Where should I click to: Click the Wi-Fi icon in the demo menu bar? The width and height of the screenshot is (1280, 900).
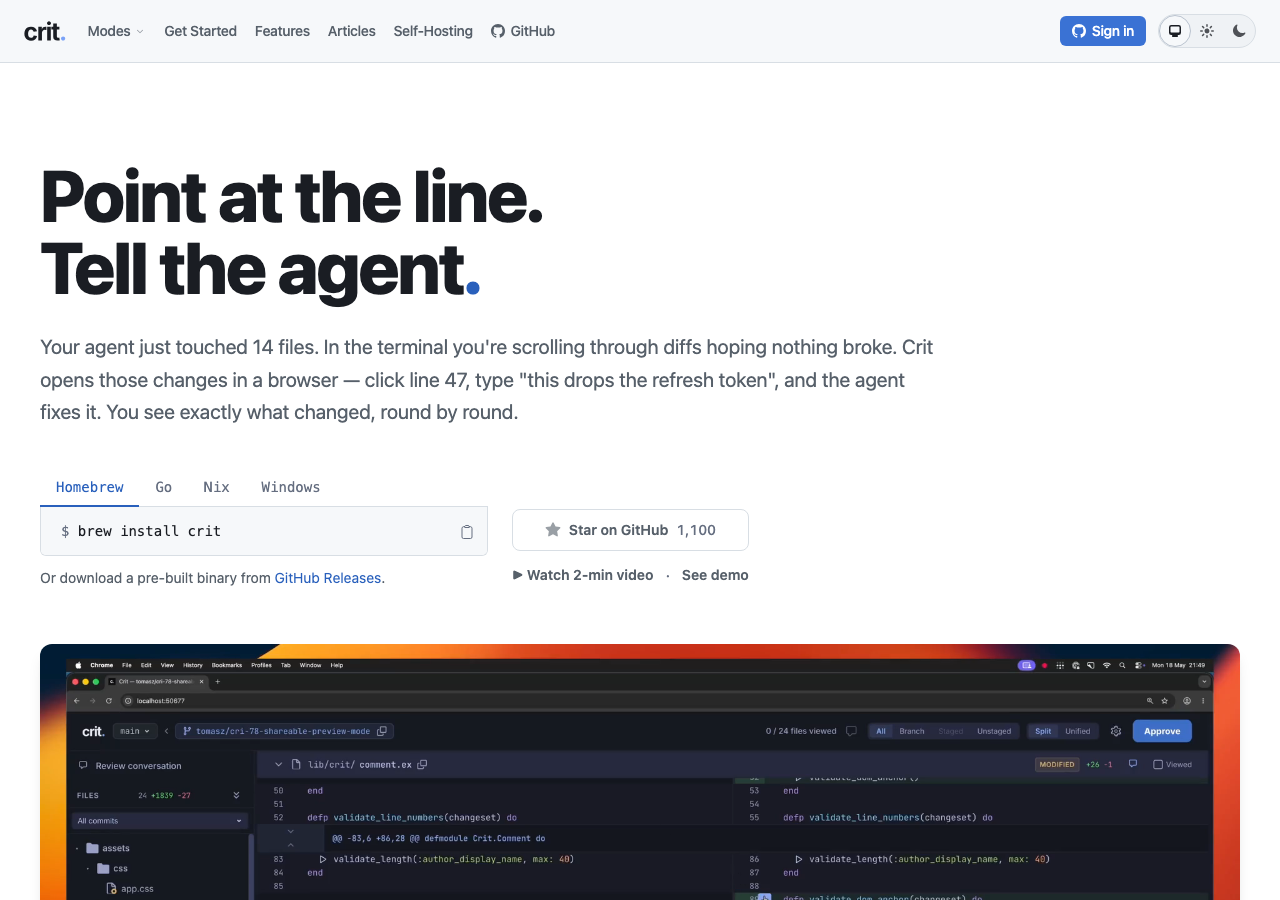(x=1107, y=665)
